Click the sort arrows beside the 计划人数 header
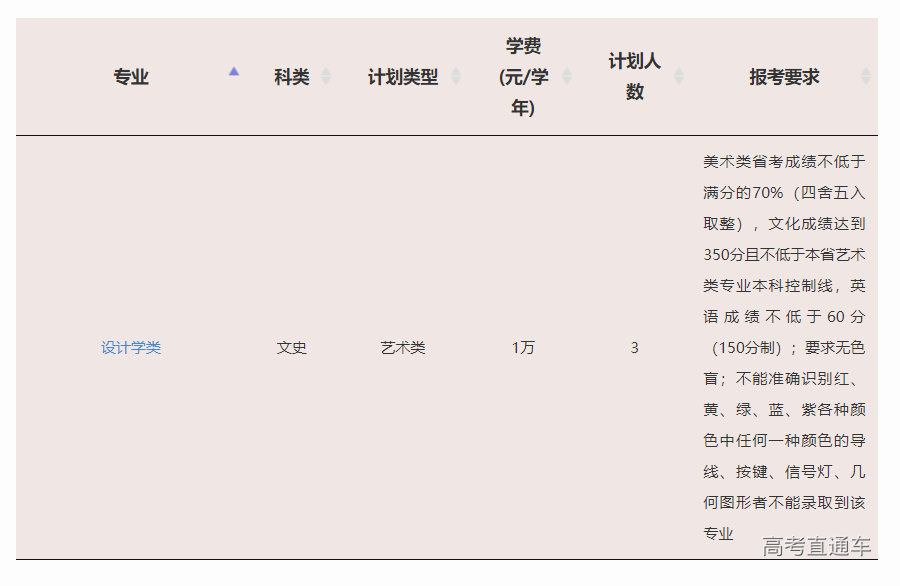This screenshot has height=586, width=900. pos(679,77)
